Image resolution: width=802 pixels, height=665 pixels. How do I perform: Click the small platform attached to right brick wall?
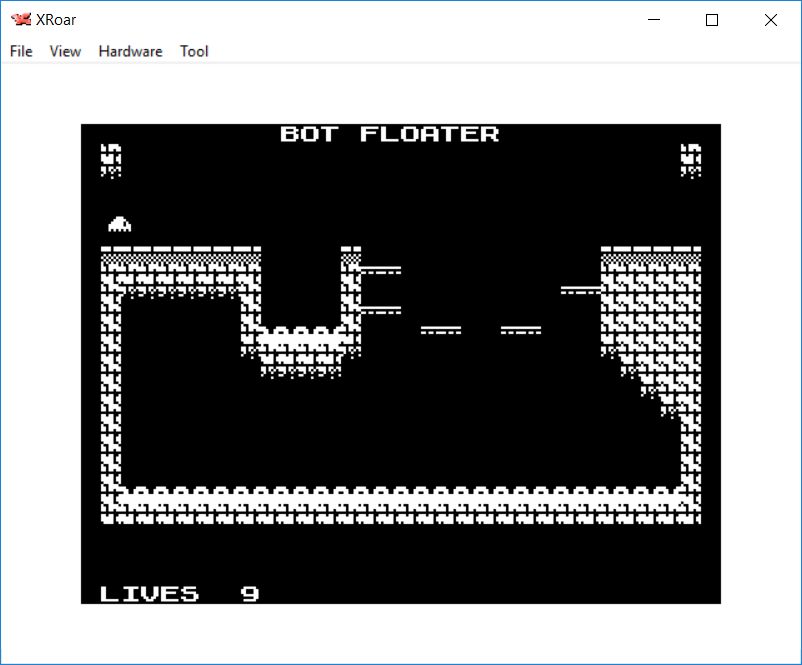(x=580, y=290)
